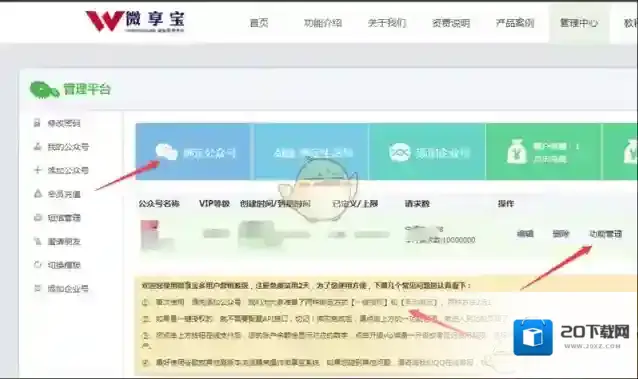Click the money bag icon on the green tile
638x379 pixels.
517,151
